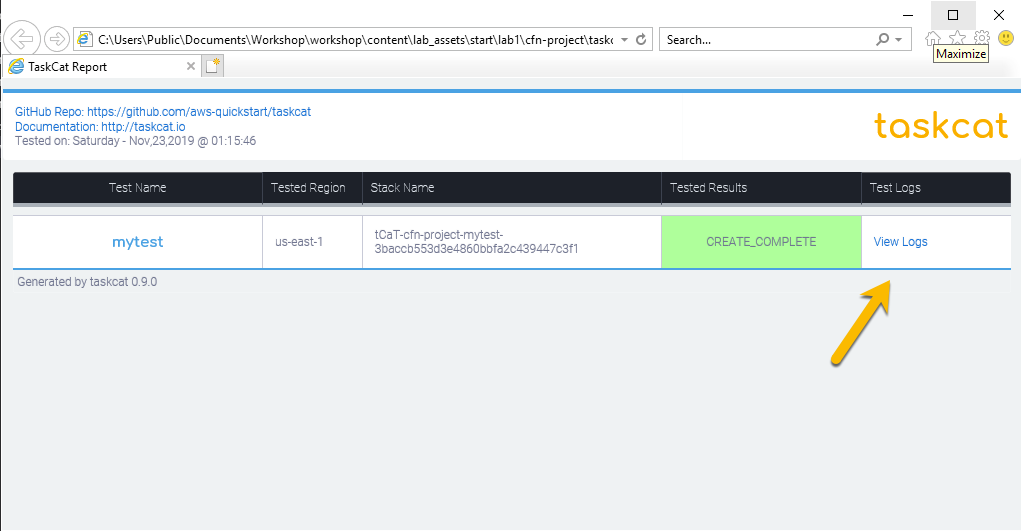Go back with the browser Back arrow
Screen dimensions: 1021x531
click(21, 39)
